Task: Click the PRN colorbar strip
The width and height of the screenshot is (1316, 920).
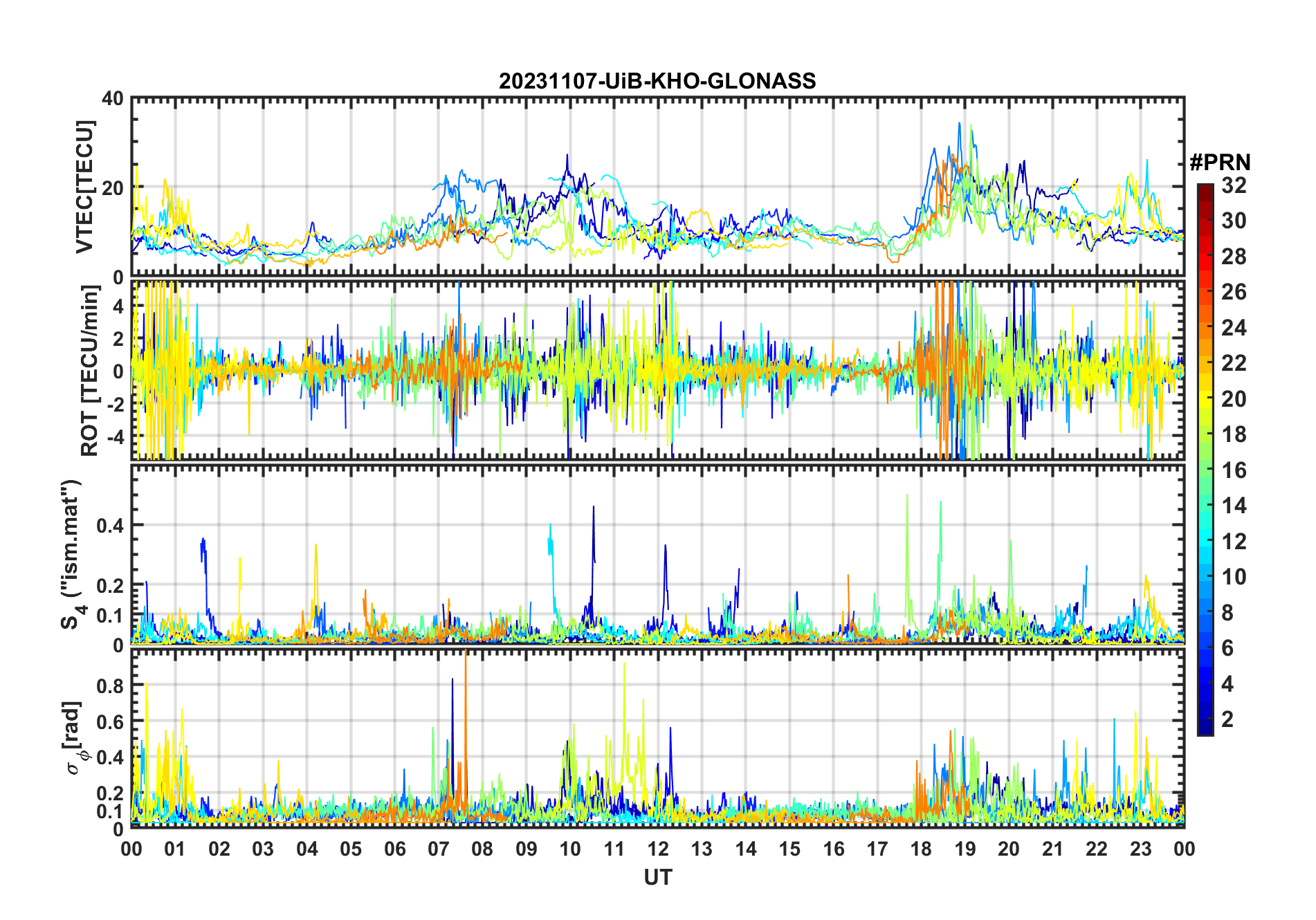Action: 1205,459
